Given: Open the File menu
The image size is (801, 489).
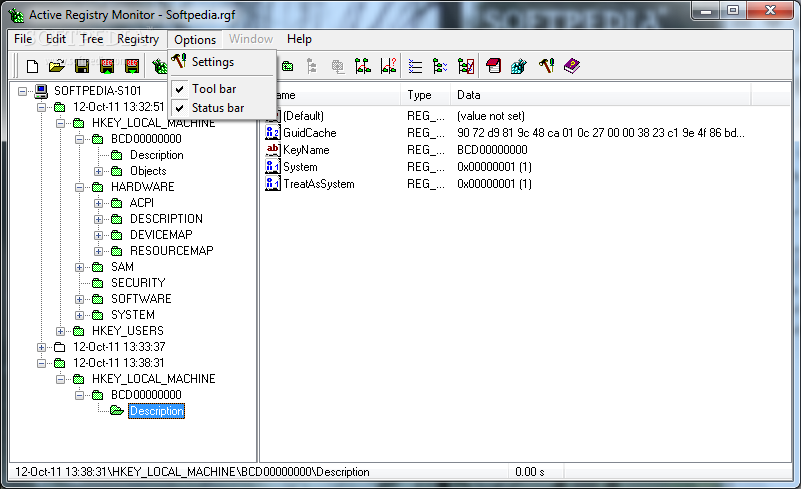Looking at the screenshot, I should [x=23, y=39].
